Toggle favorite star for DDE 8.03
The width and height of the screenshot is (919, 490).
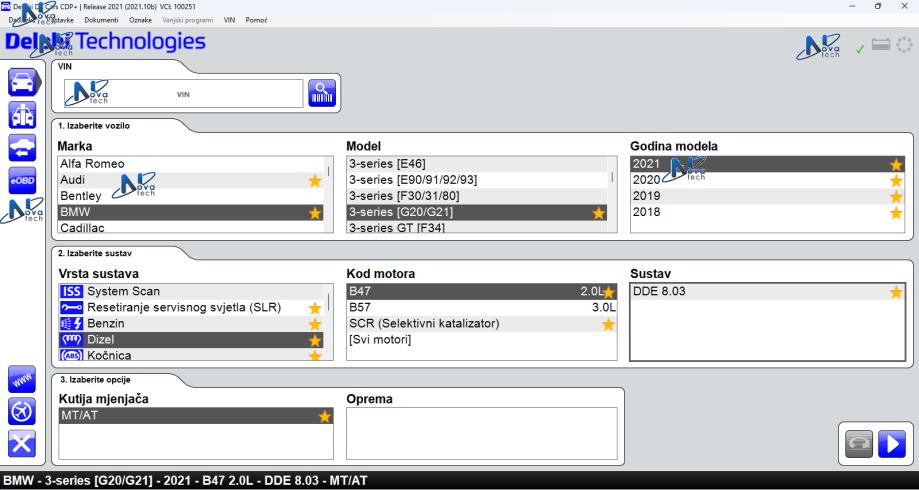[x=896, y=292]
